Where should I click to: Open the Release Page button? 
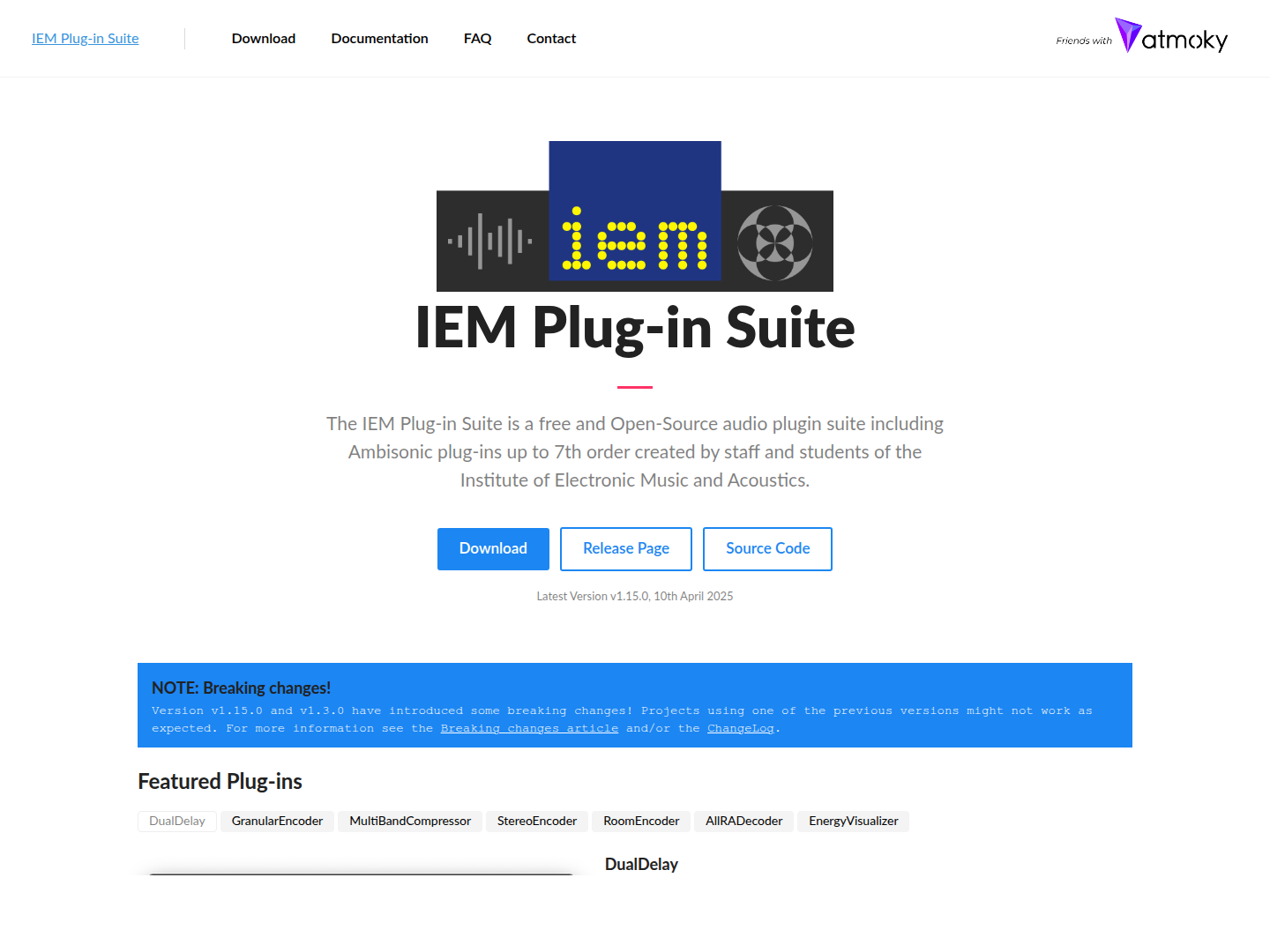(626, 548)
